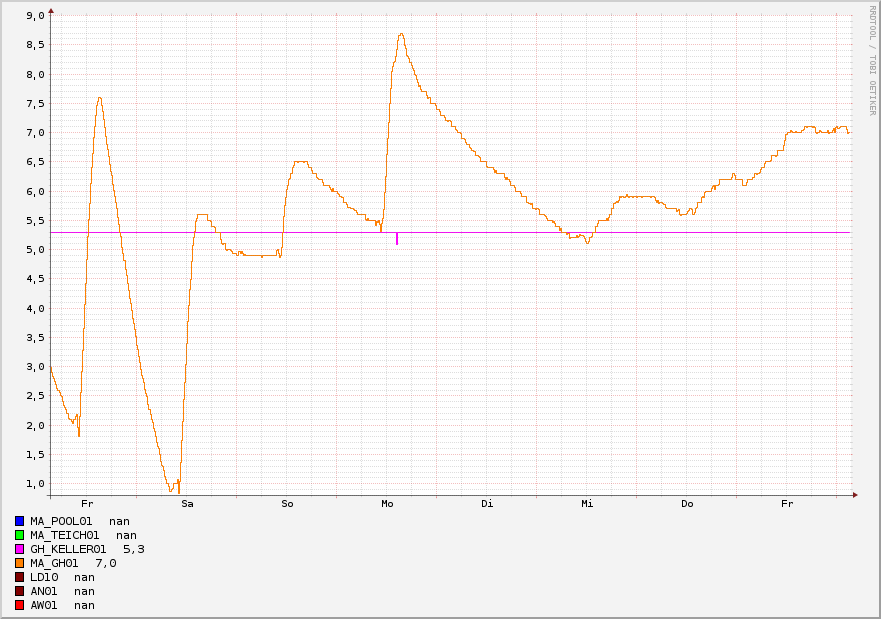Click the blue MA_POOL01 legend swatch
This screenshot has height=619, width=881.
click(19, 521)
